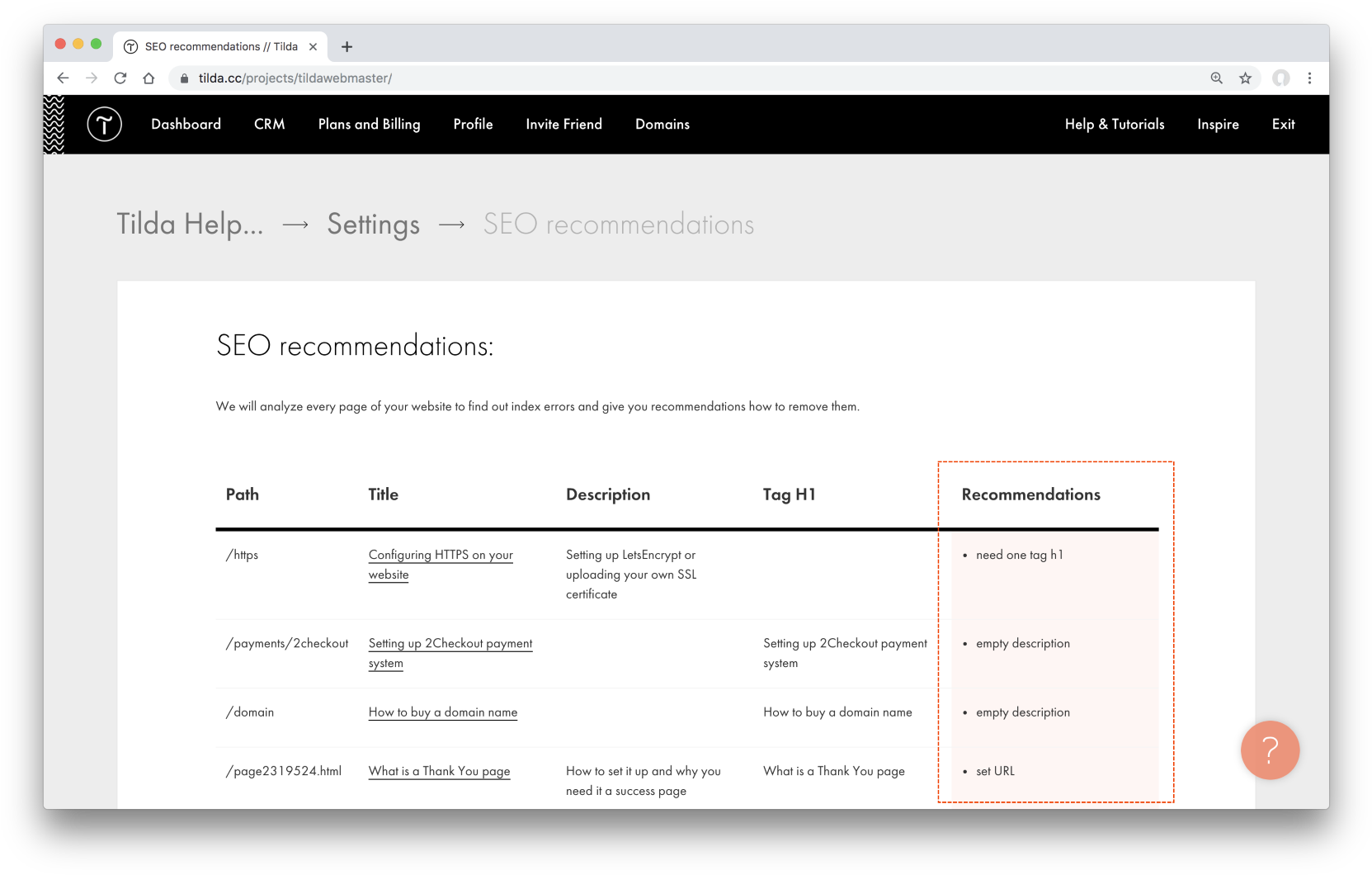Viewport: 1372px width, 875px height.
Task: Open 'How to buy a domain name' link
Action: click(x=443, y=712)
